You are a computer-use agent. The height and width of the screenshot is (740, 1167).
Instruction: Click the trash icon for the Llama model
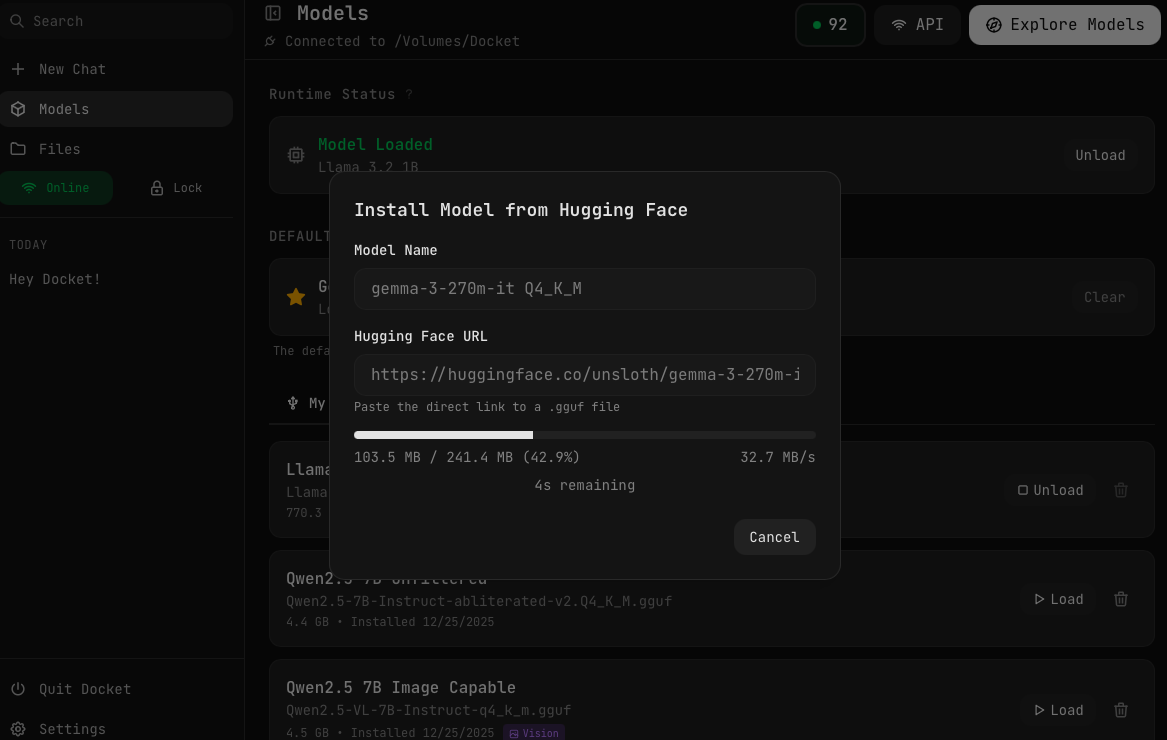(x=1121, y=490)
